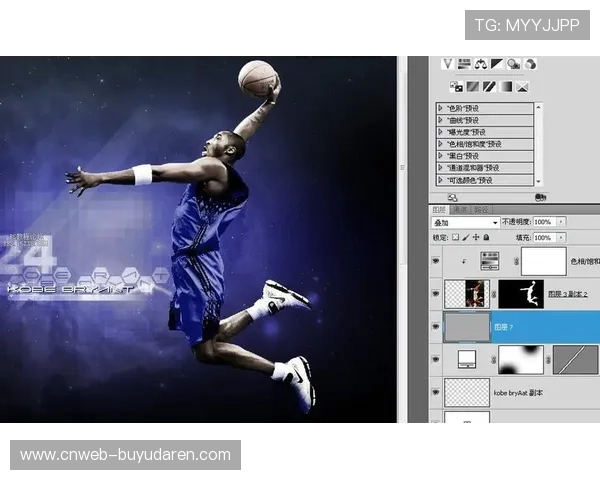Add a Photo Filter adjustment

513,65
